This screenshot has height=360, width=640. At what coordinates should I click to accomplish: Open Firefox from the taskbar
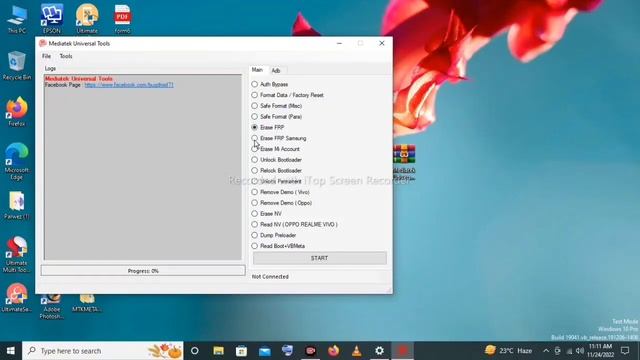click(333, 351)
